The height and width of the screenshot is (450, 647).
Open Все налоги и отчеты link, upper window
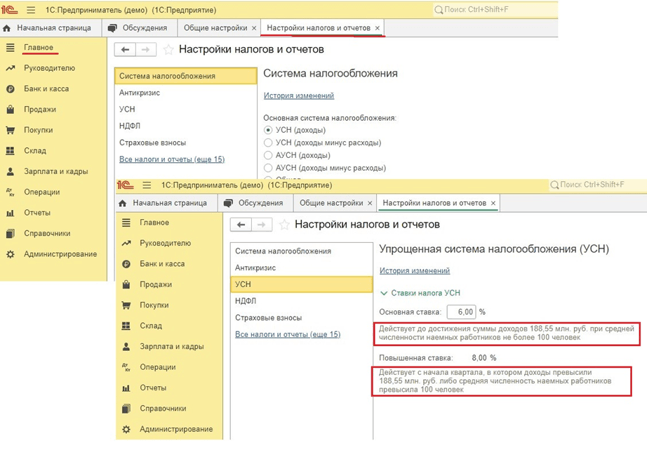coord(172,159)
